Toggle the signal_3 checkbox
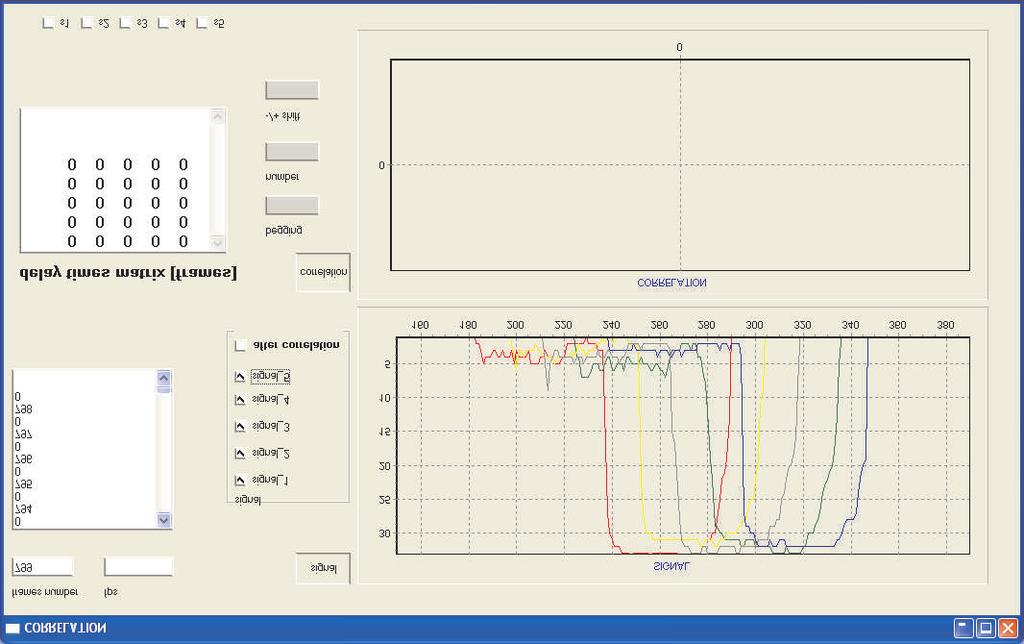This screenshot has width=1024, height=644. point(240,427)
